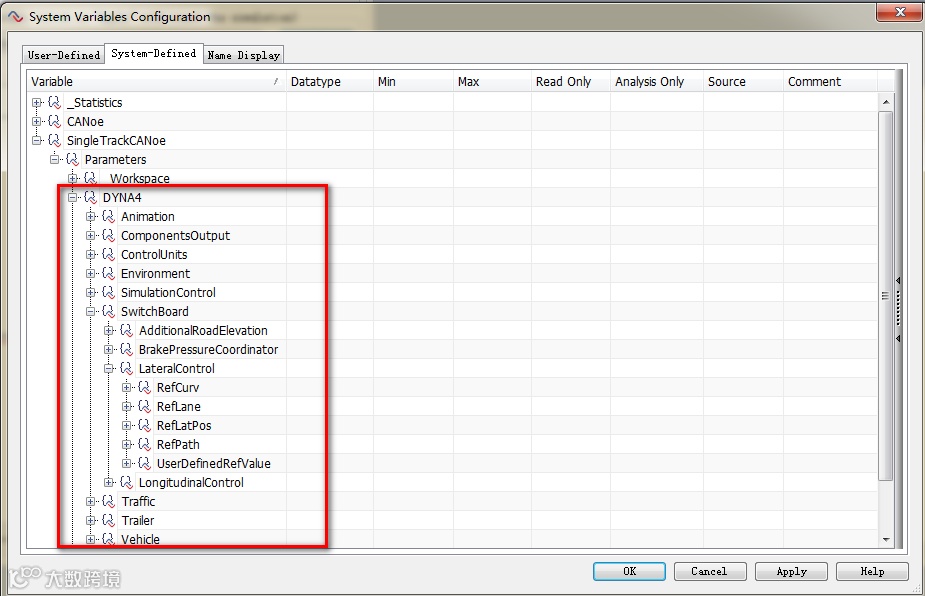Switch to the User-Defined tab
925x596 pixels.
pos(64,55)
